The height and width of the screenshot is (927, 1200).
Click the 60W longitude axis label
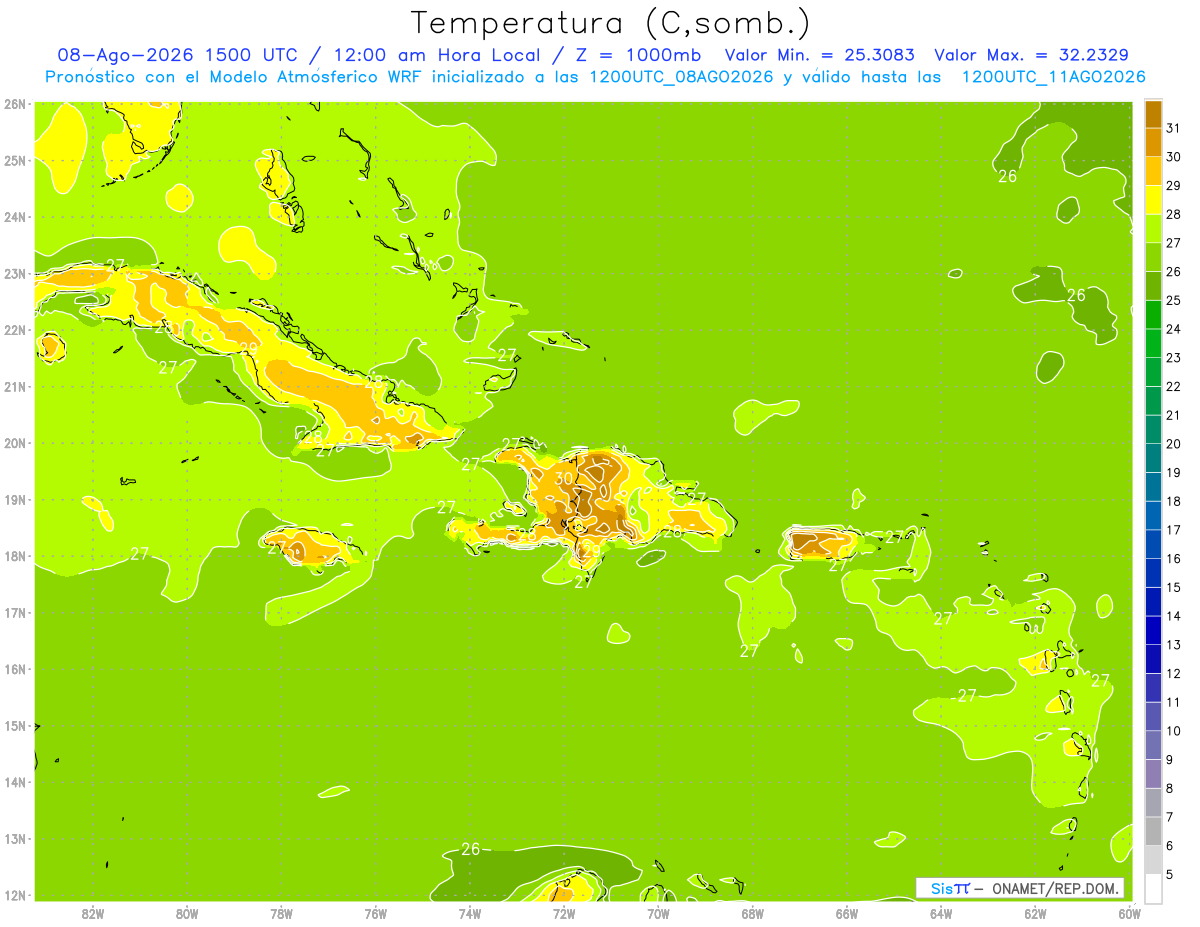coord(1130,912)
